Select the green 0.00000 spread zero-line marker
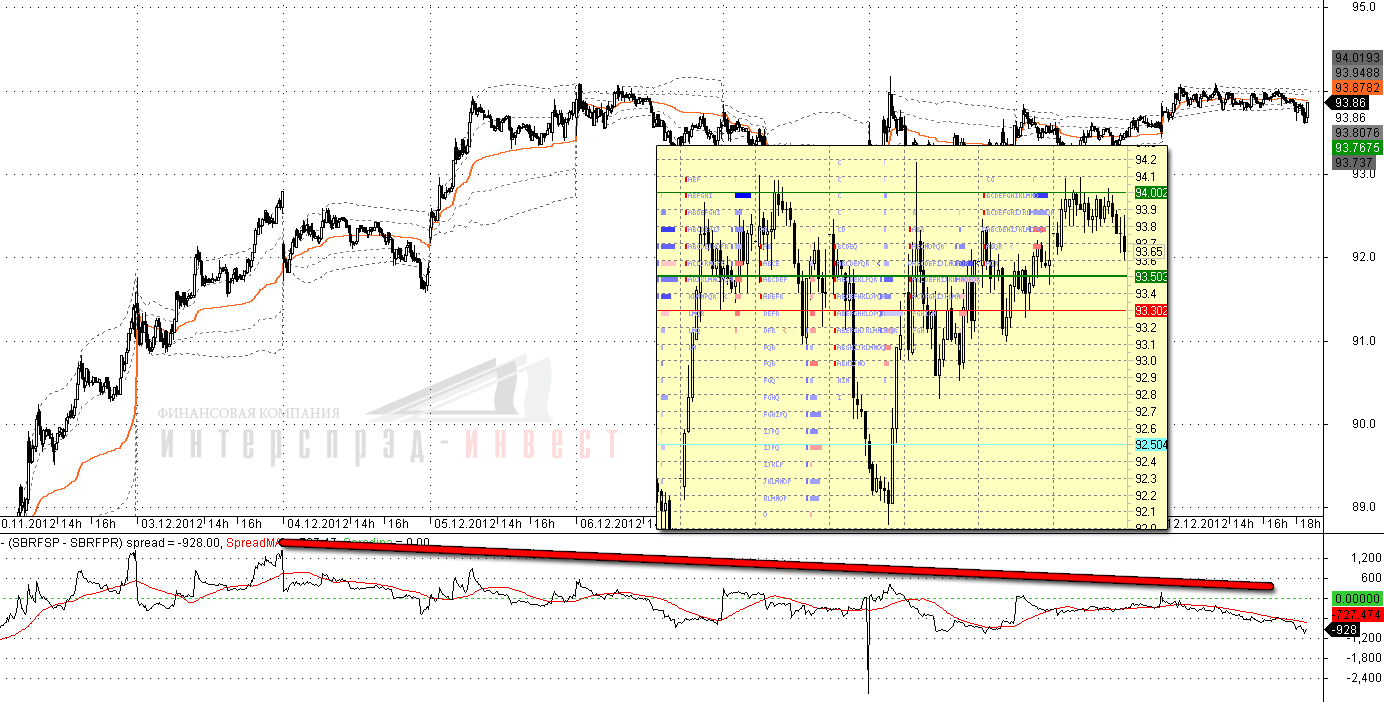Image resolution: width=1384 pixels, height=702 pixels. (x=1356, y=598)
